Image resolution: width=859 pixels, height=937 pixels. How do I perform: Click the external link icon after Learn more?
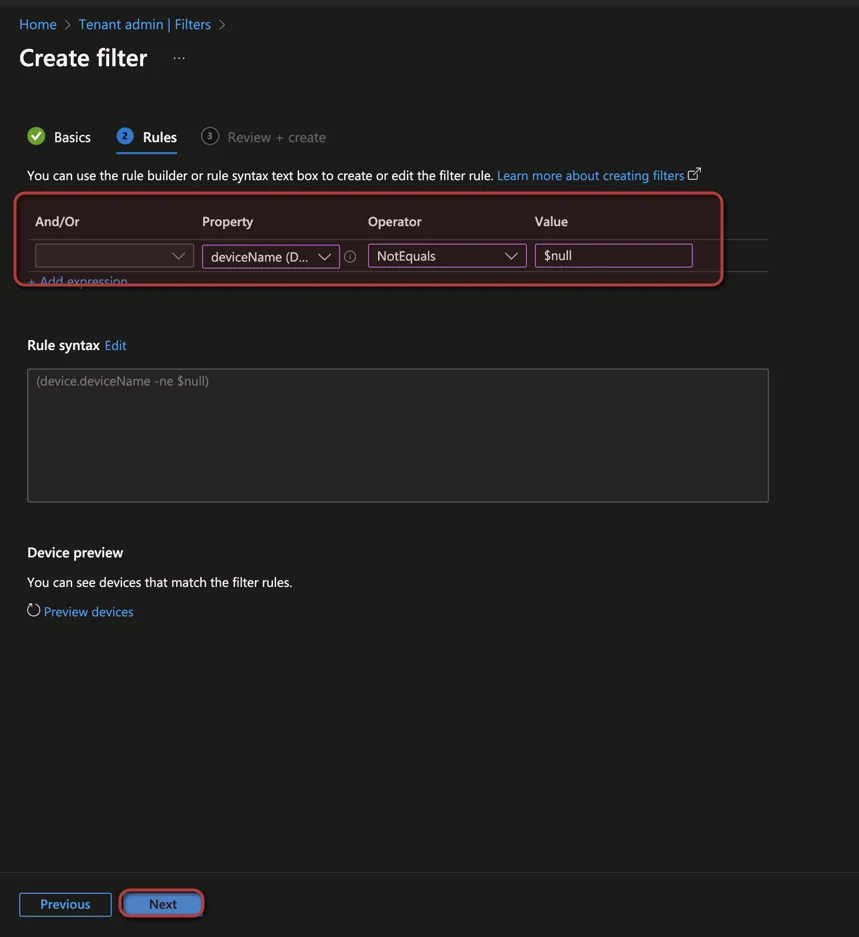(x=694, y=174)
